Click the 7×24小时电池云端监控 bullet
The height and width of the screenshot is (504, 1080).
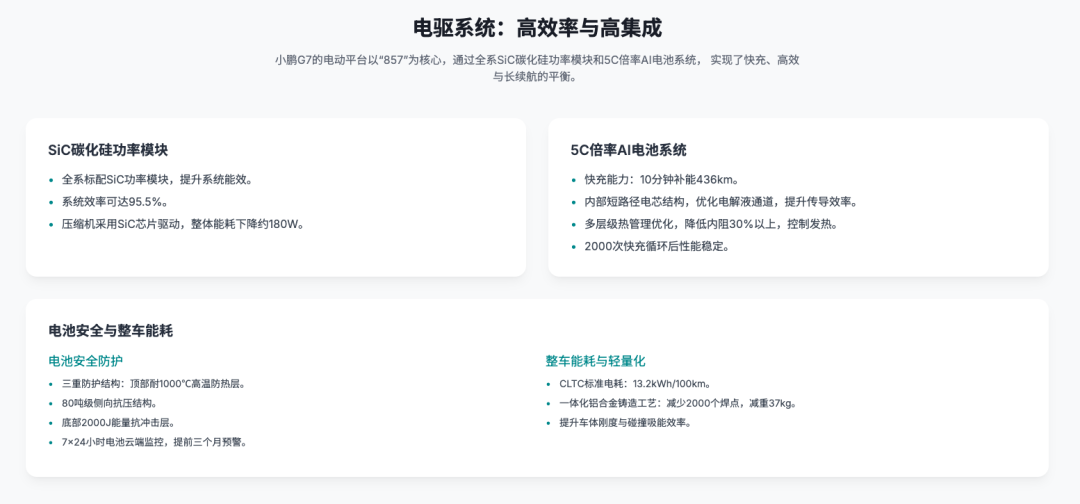click(x=154, y=442)
